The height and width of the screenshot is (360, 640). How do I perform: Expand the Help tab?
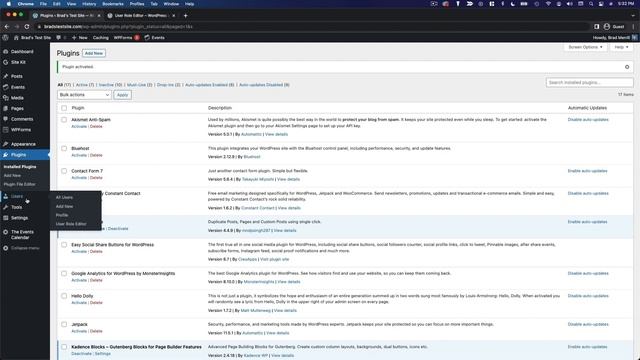coord(621,47)
